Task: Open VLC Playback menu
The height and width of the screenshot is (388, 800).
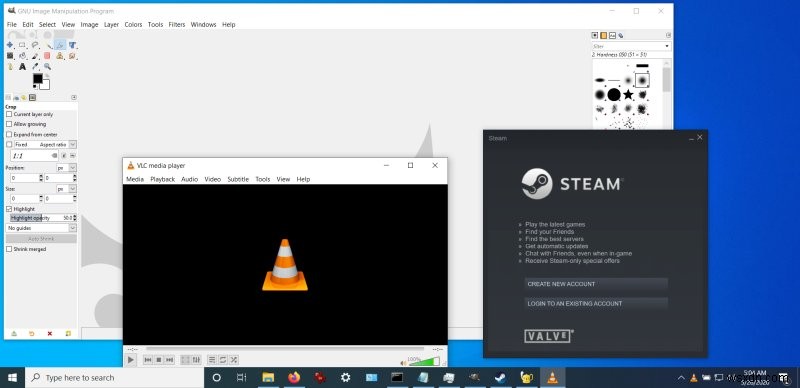Action: (162, 179)
